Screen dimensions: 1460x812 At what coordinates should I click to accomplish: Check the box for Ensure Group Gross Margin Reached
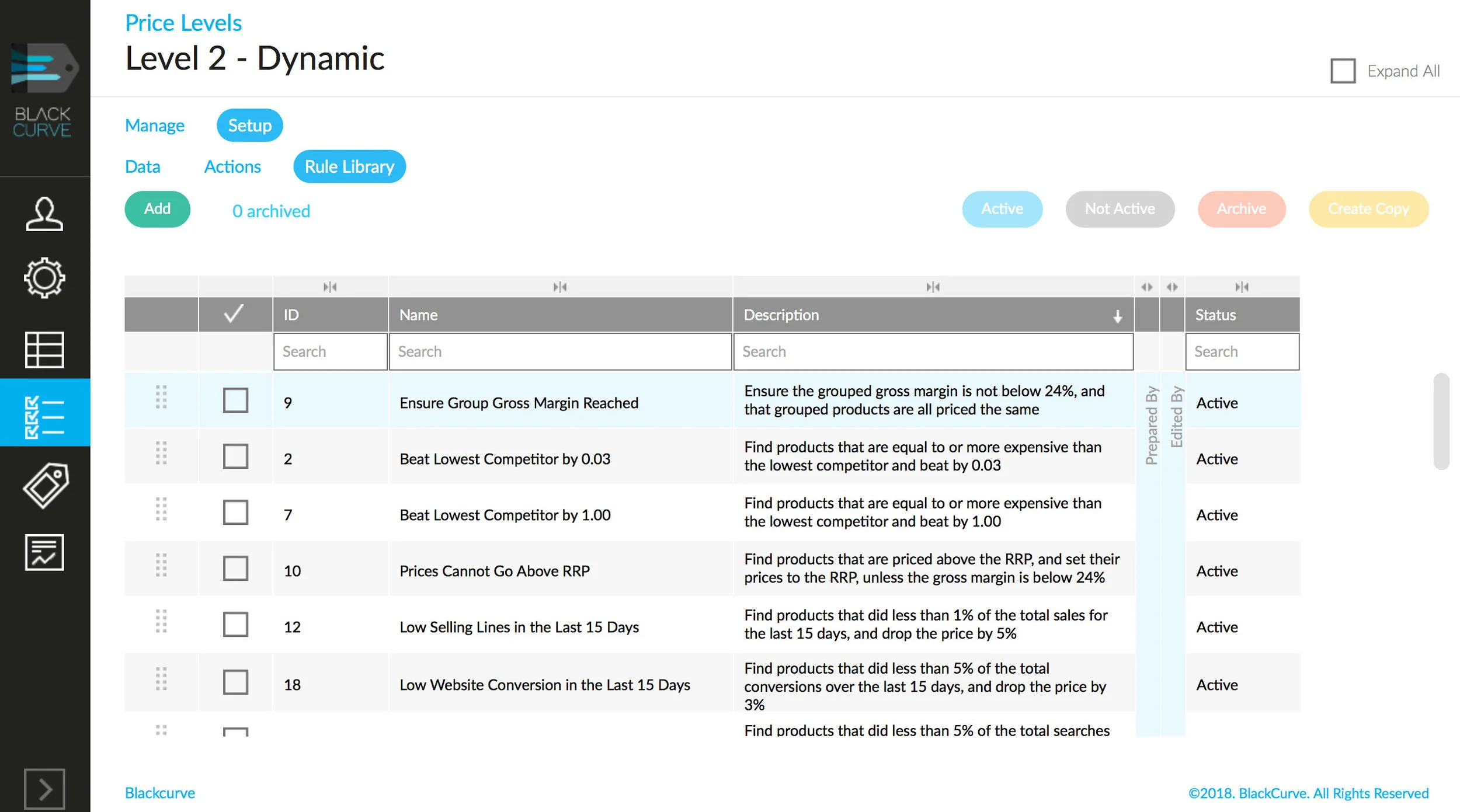pyautogui.click(x=235, y=400)
